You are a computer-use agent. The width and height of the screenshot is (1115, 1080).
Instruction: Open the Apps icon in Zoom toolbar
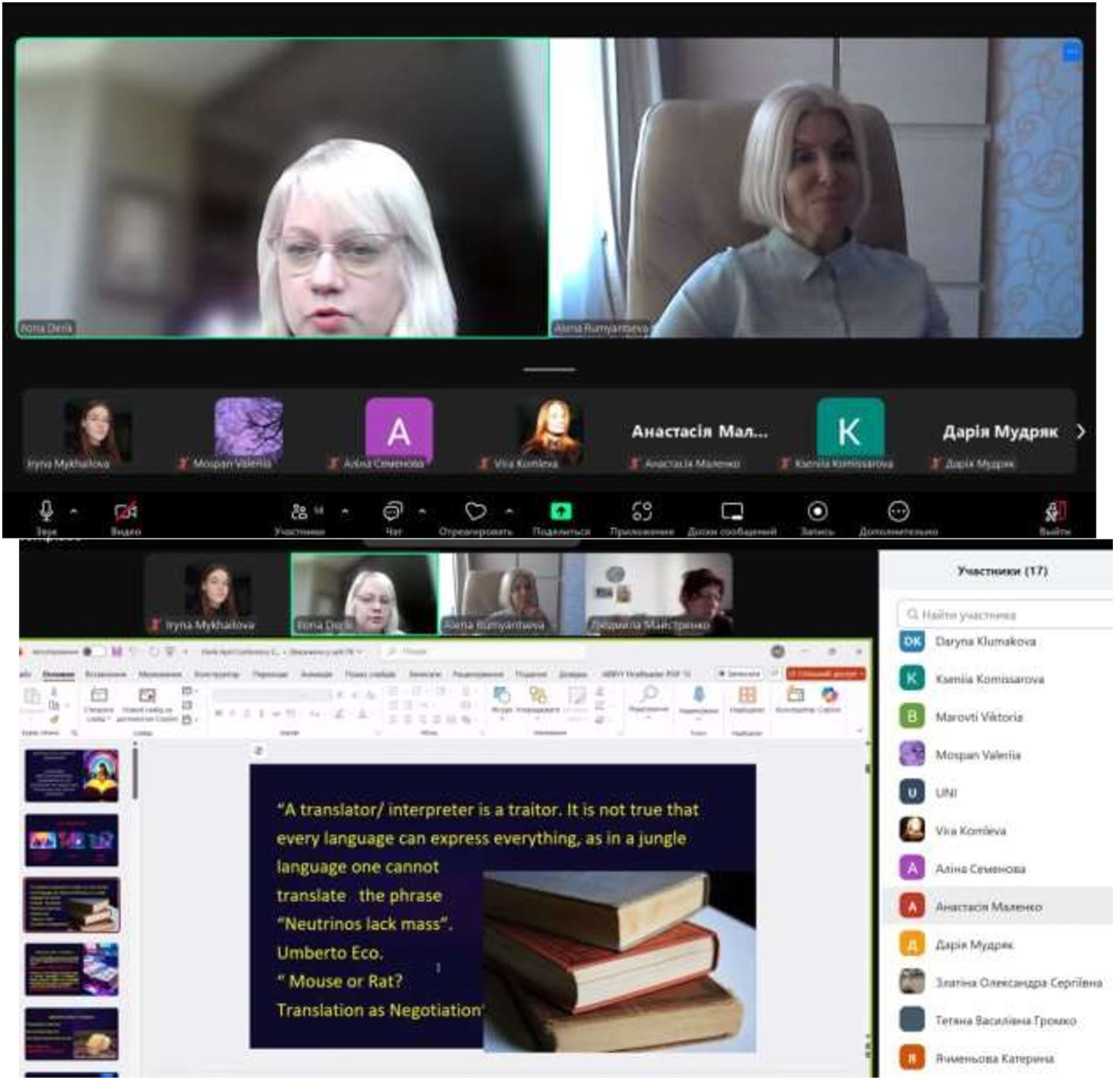coord(641,511)
